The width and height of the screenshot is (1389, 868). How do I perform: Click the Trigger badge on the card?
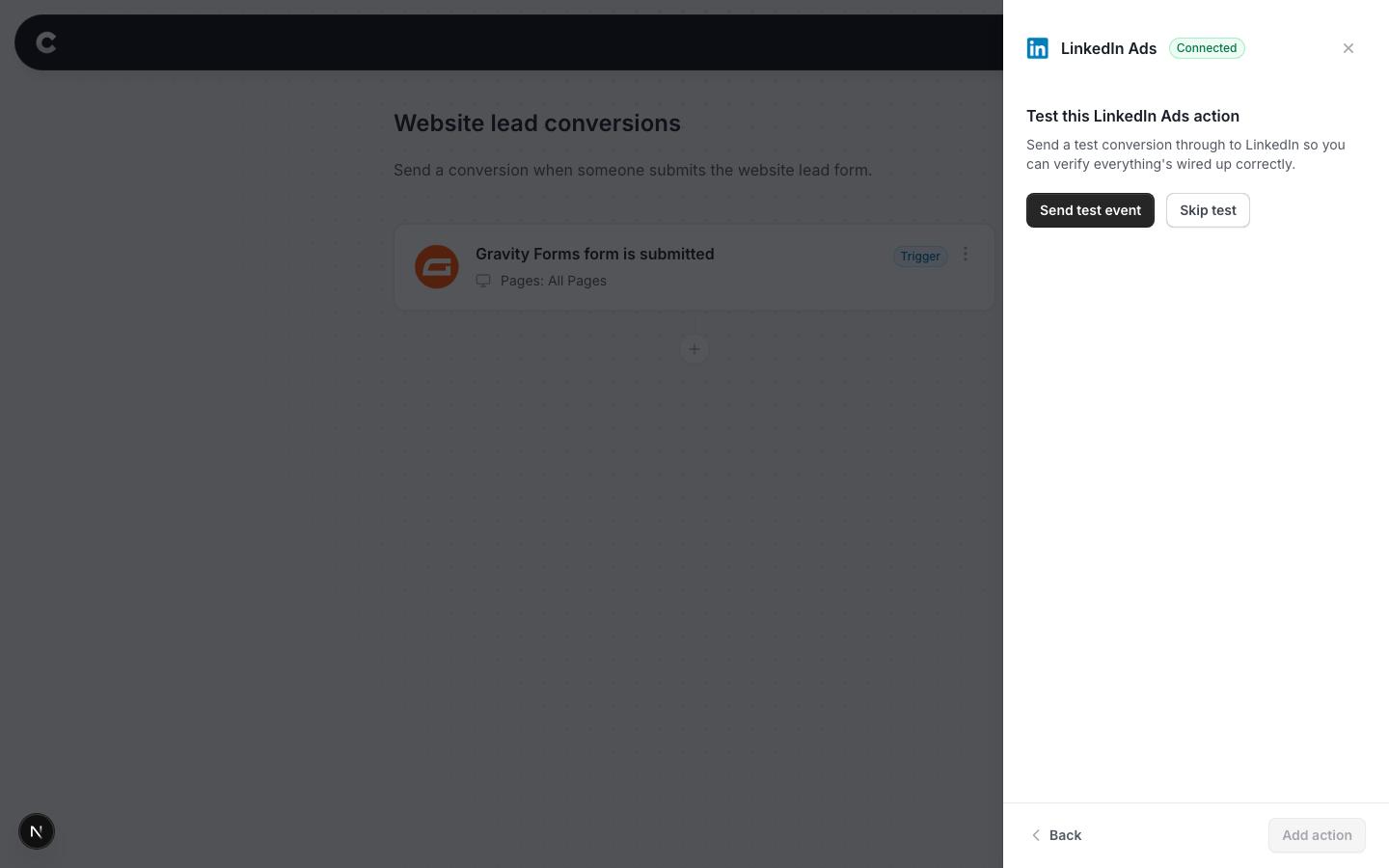[x=920, y=256]
